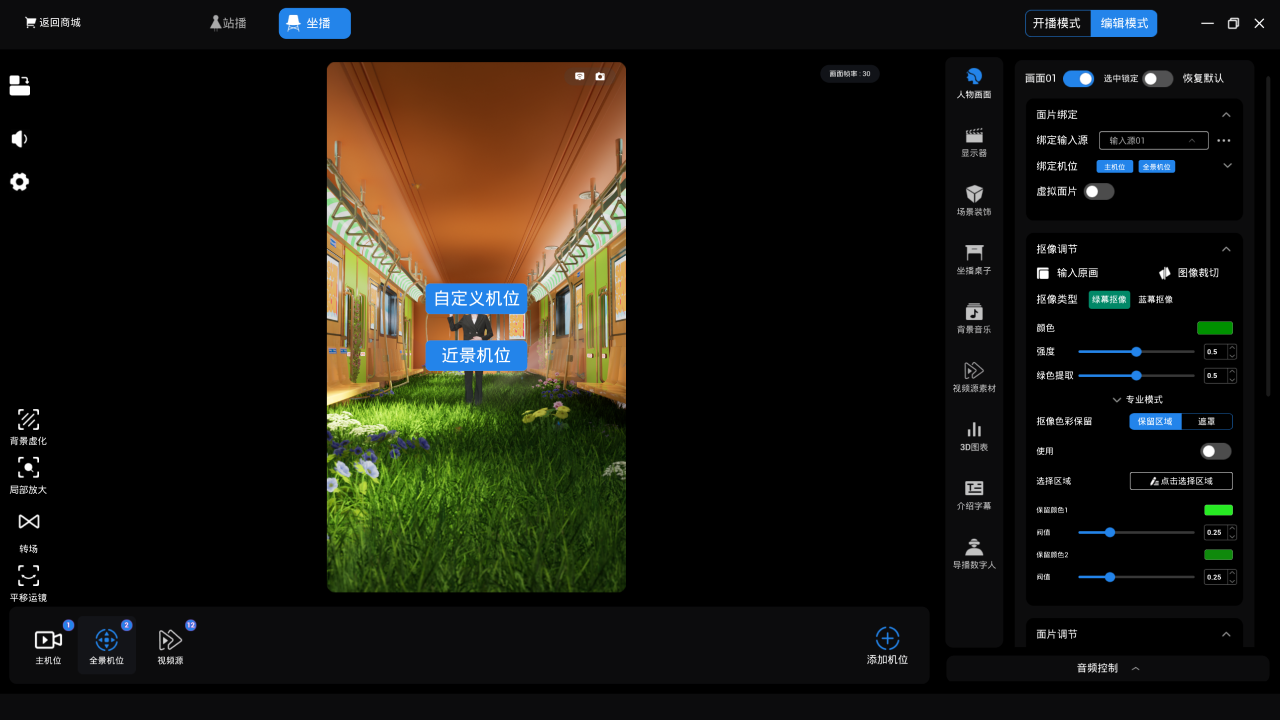Collapse the 抠像调节 section

(1226, 249)
